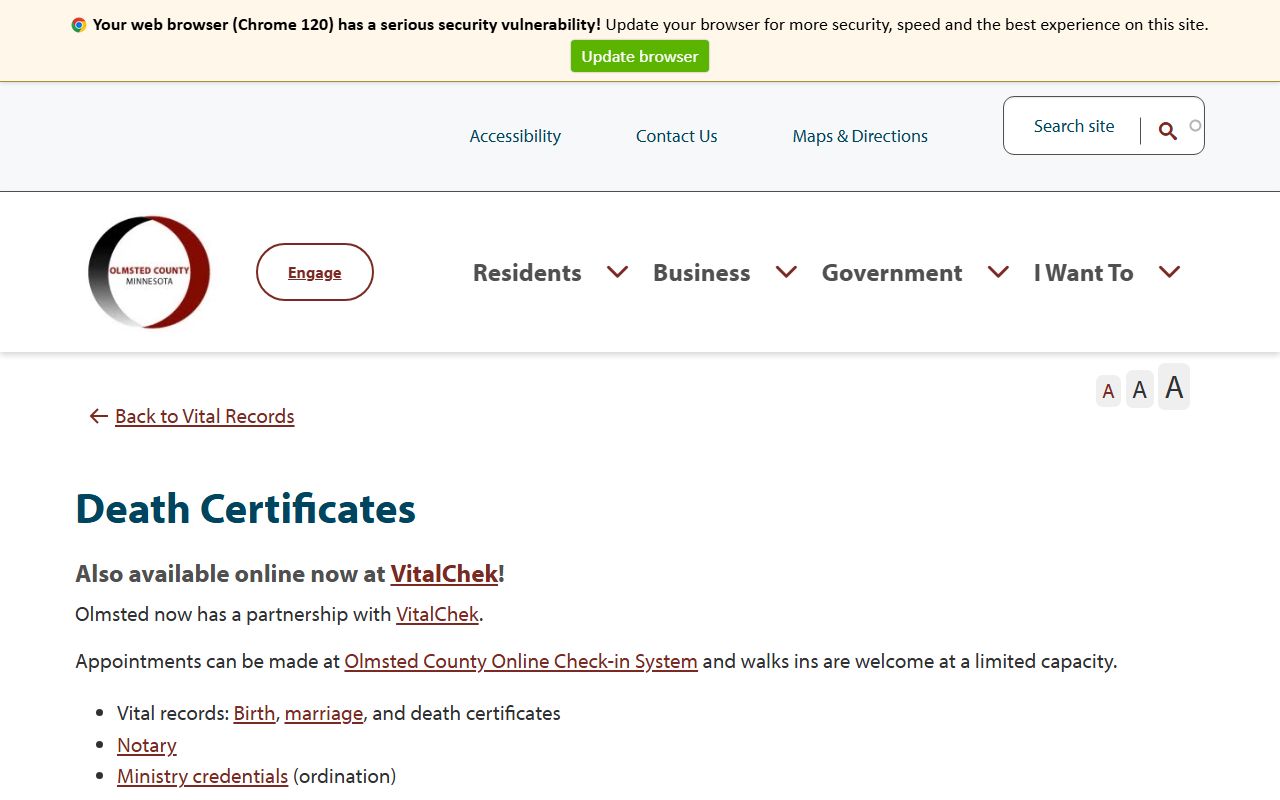Click the Engage button
The height and width of the screenshot is (800, 1280).
(315, 272)
